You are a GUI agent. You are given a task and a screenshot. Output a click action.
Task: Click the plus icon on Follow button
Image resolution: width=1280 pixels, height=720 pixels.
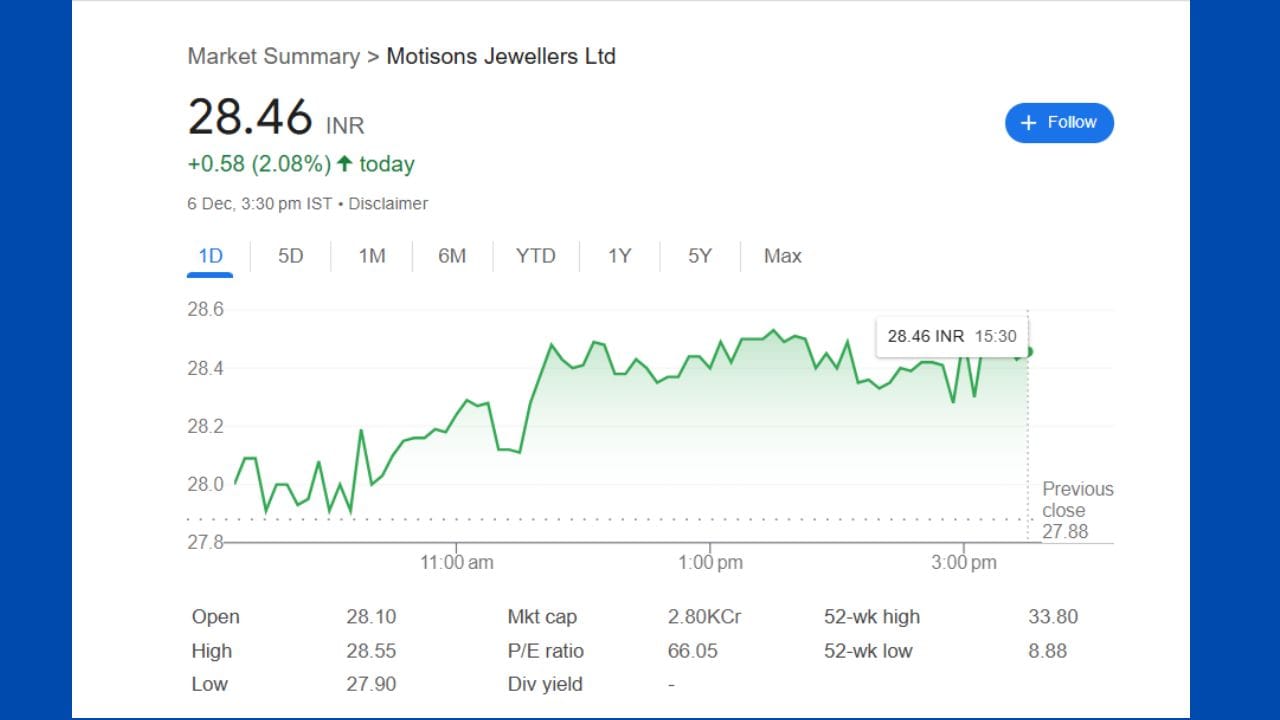pyautogui.click(x=1028, y=123)
